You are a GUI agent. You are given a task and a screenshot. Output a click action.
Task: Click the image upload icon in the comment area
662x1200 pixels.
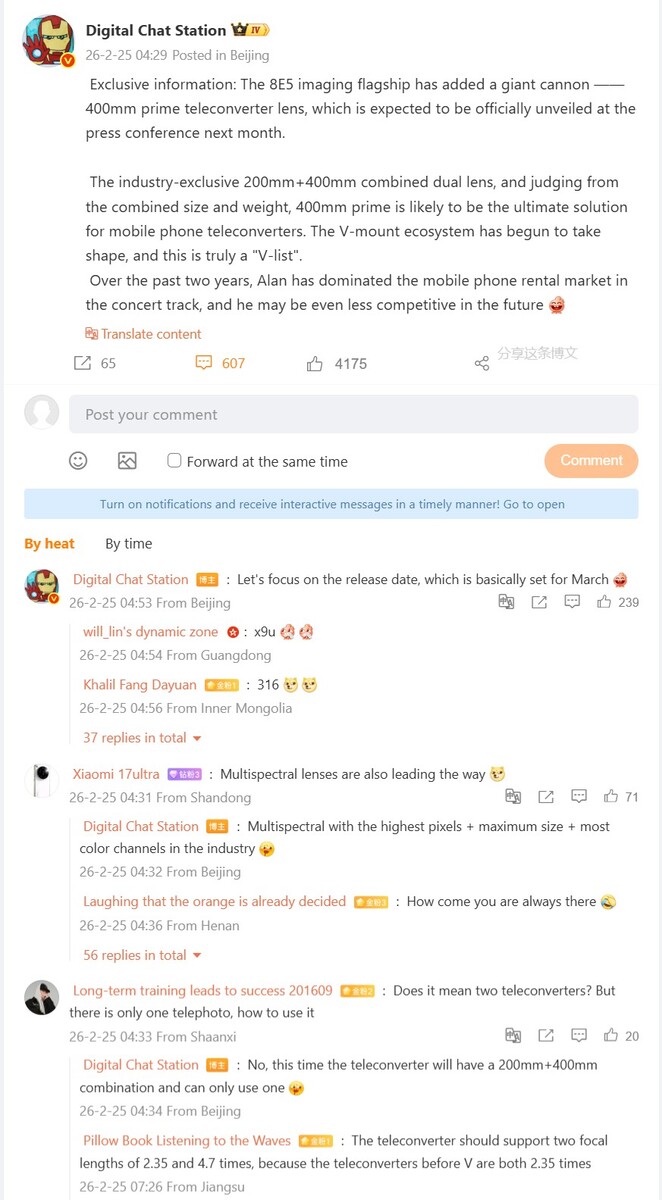pos(127,460)
